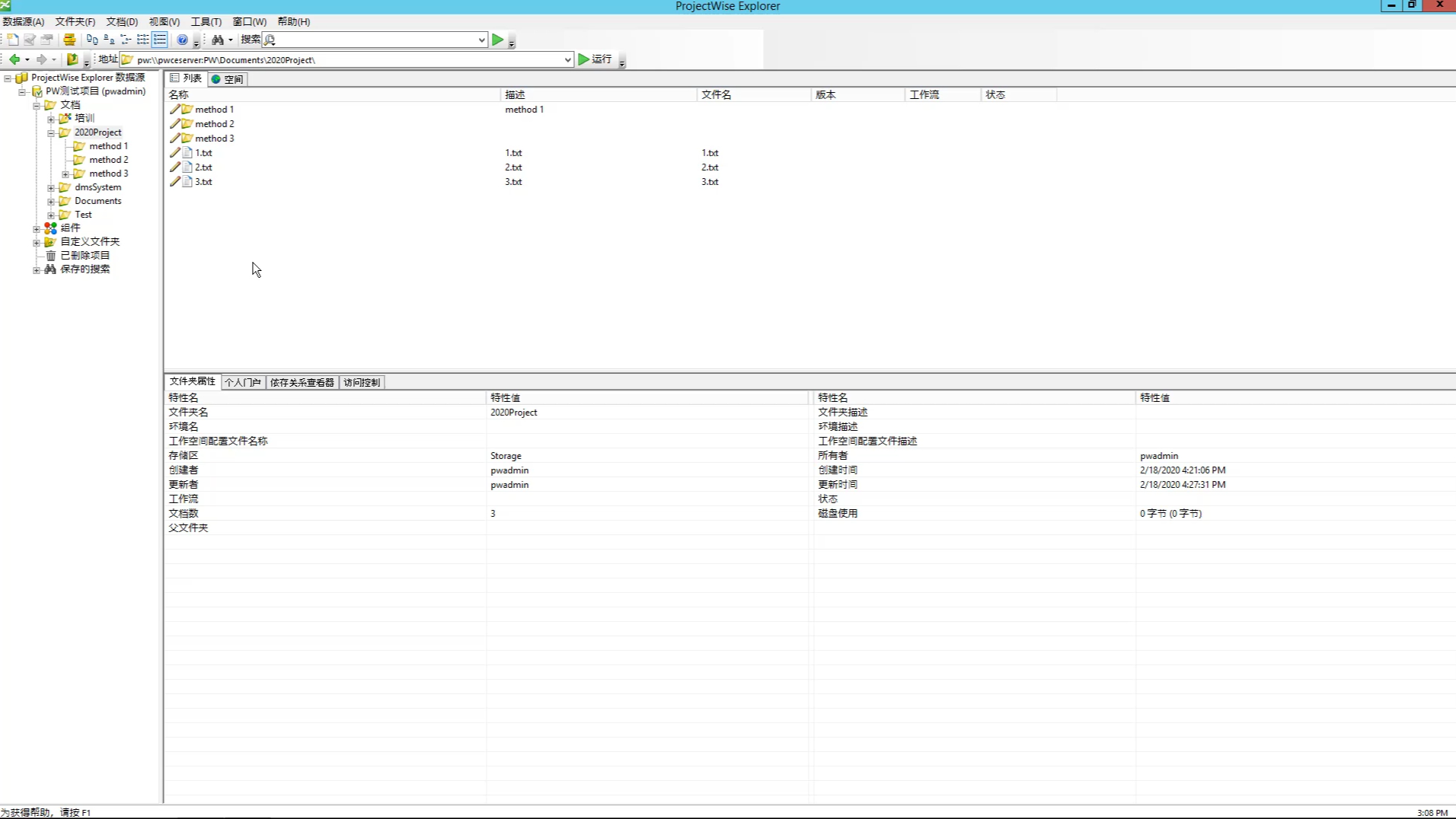Click the 保存的搜索 binoculars tree icon
The height and width of the screenshot is (819, 1456).
click(50, 269)
